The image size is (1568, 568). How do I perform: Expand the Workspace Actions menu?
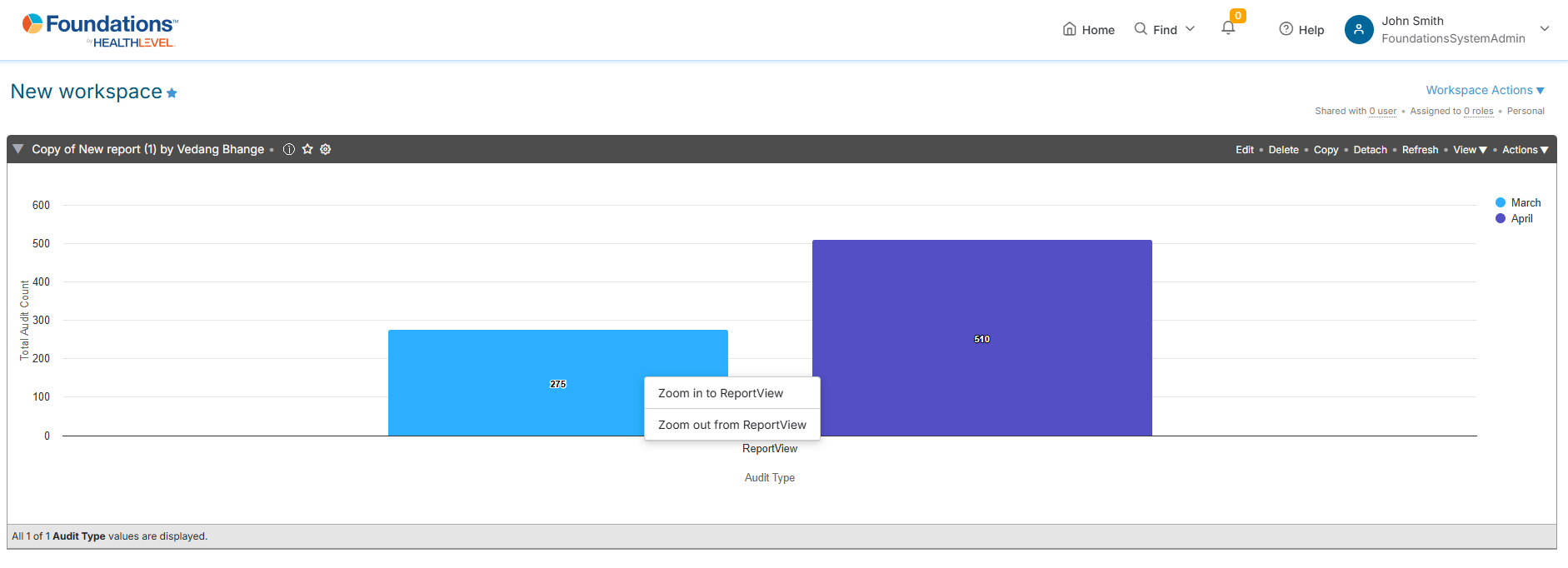coord(1485,90)
